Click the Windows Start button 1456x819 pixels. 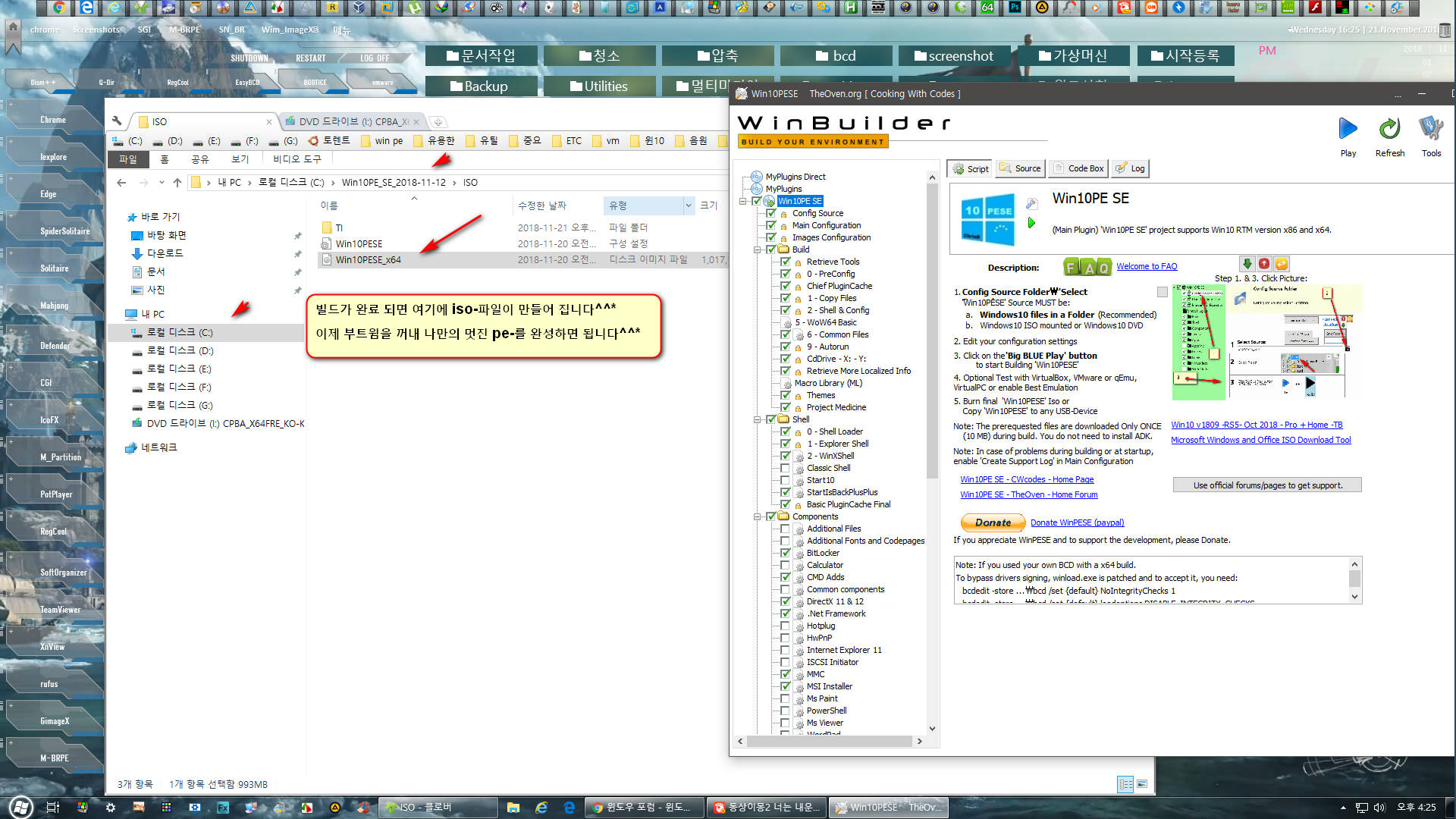point(20,808)
